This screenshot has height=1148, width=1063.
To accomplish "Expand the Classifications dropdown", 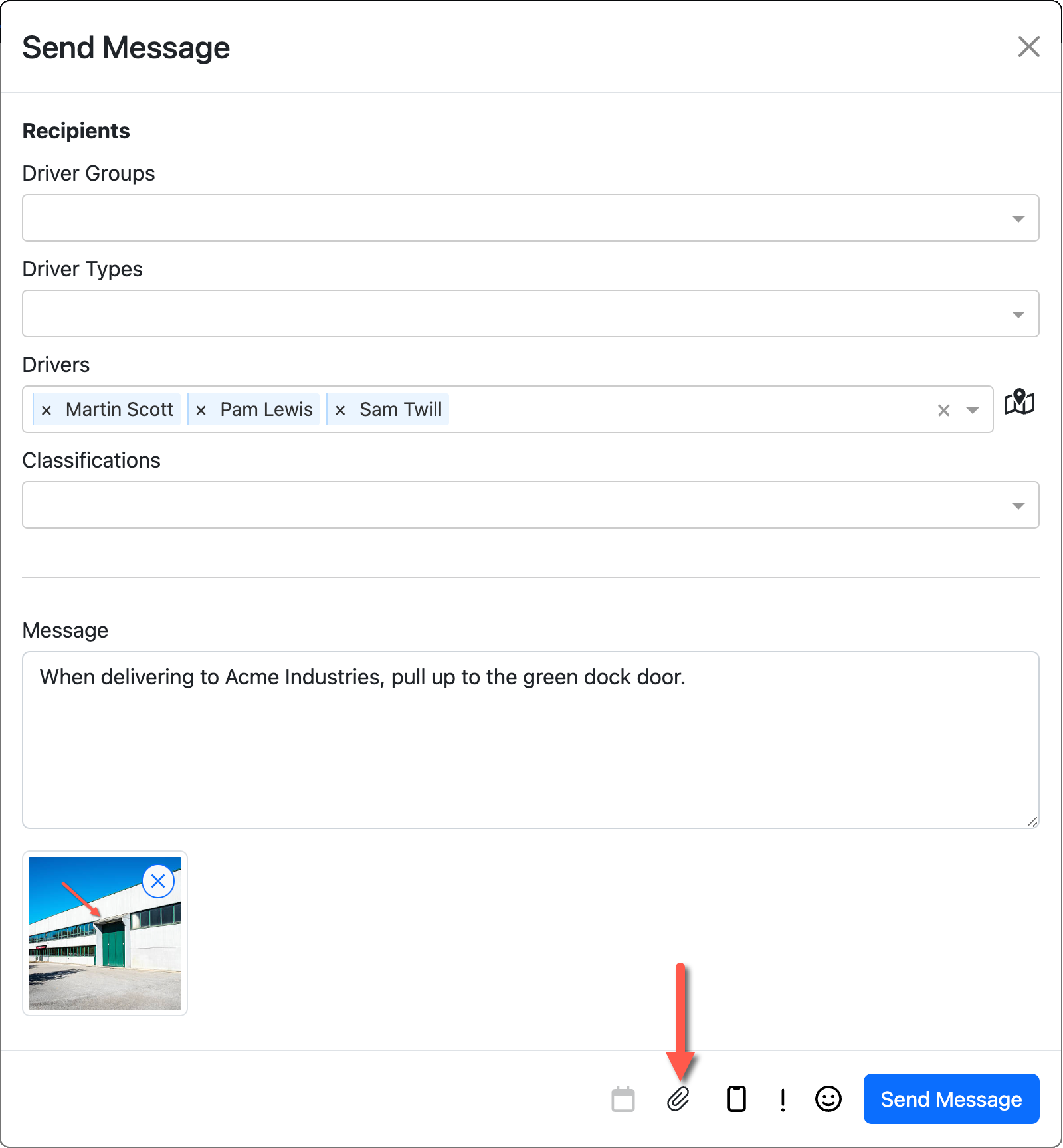I will (1017, 505).
